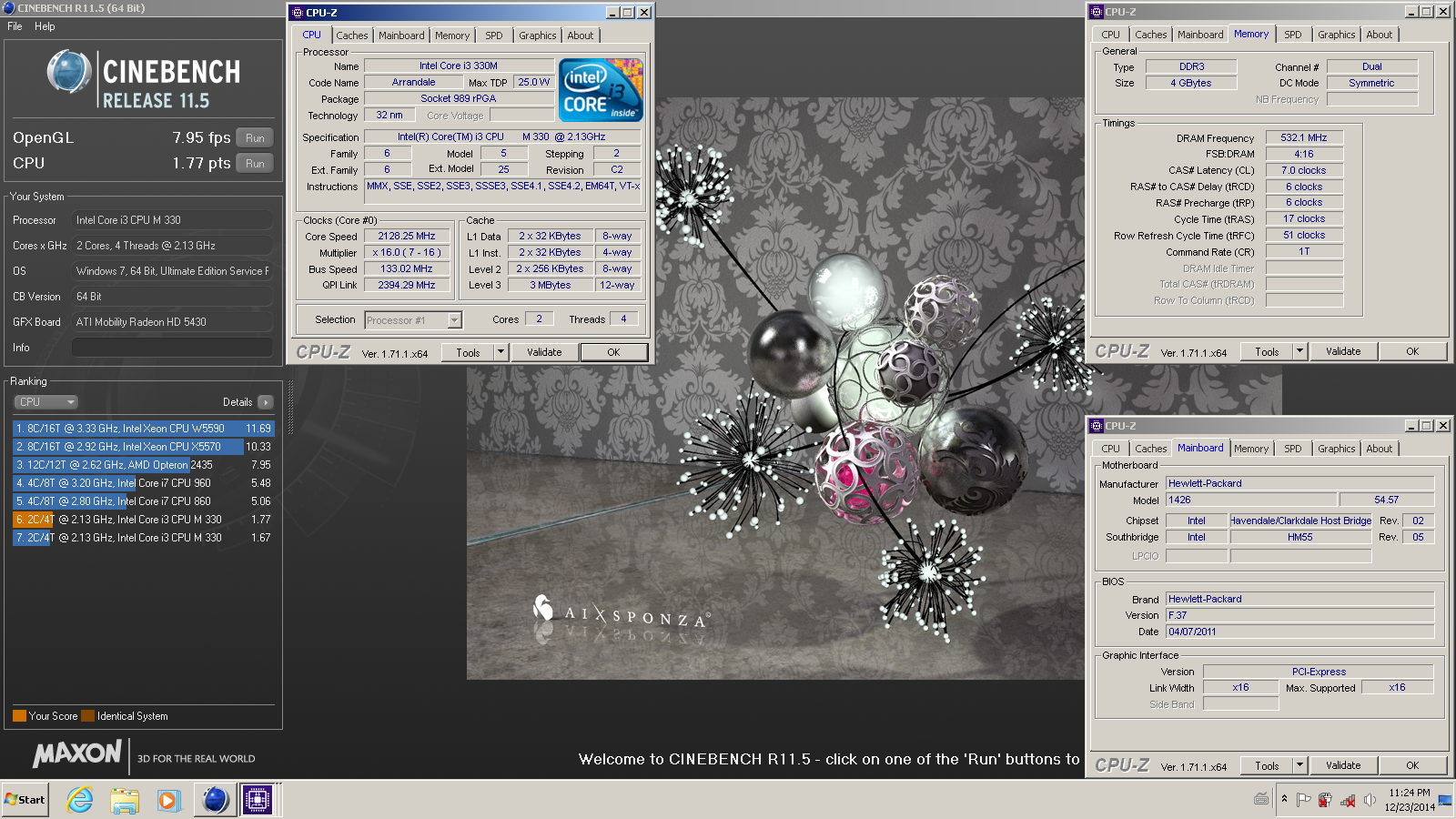Image resolution: width=1456 pixels, height=819 pixels.
Task: Open the File menu in Cinebench
Action: (15, 26)
